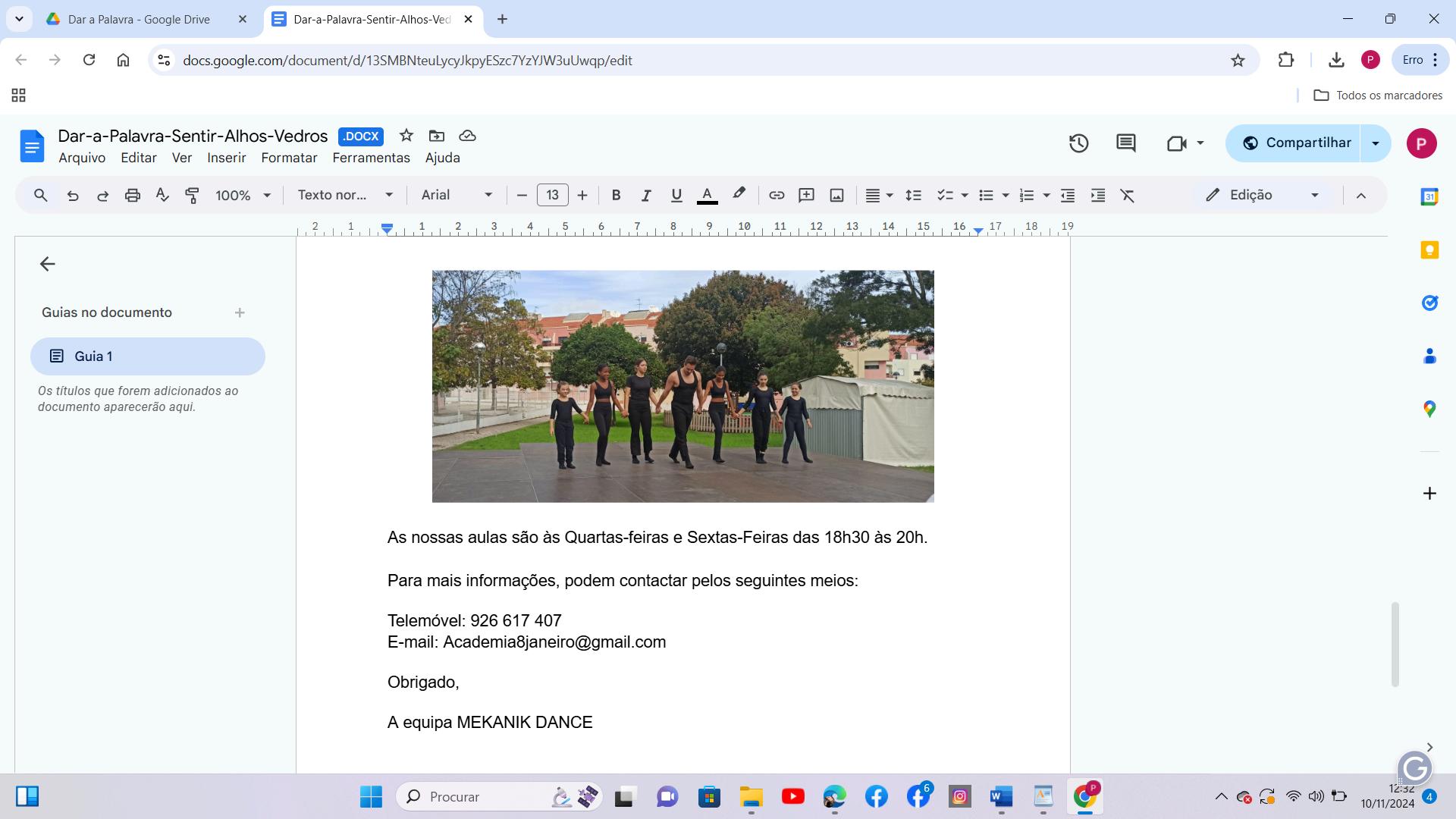
Task: Click the print icon
Action: pos(133,195)
